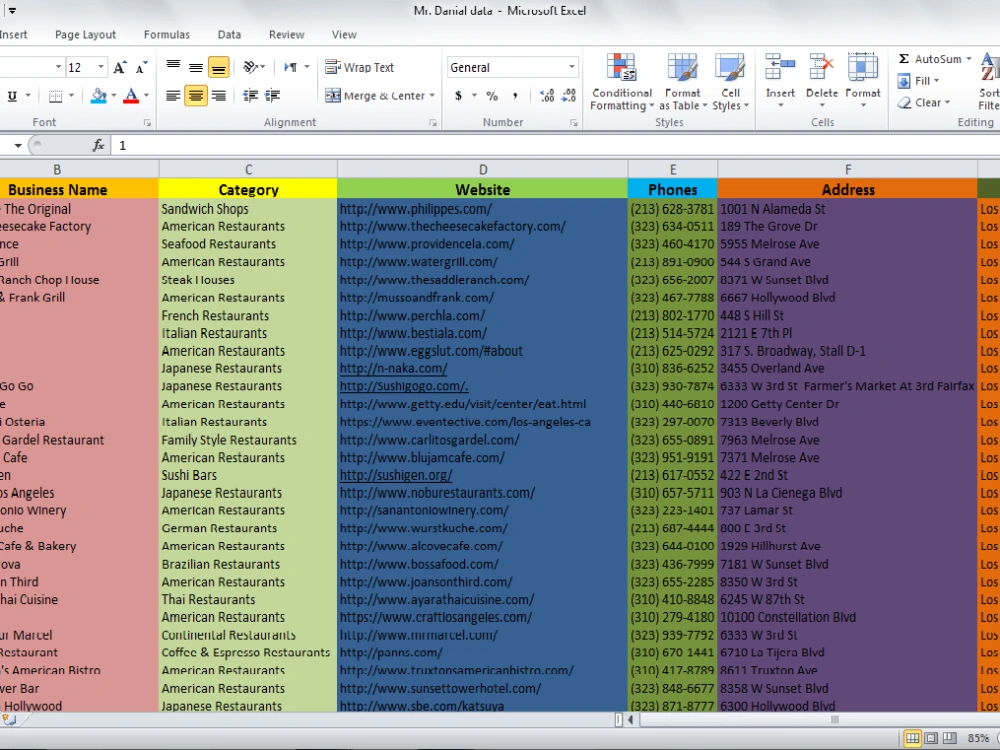Expand the font name dropdown arrow
The image size is (1000, 750).
click(x=58, y=67)
